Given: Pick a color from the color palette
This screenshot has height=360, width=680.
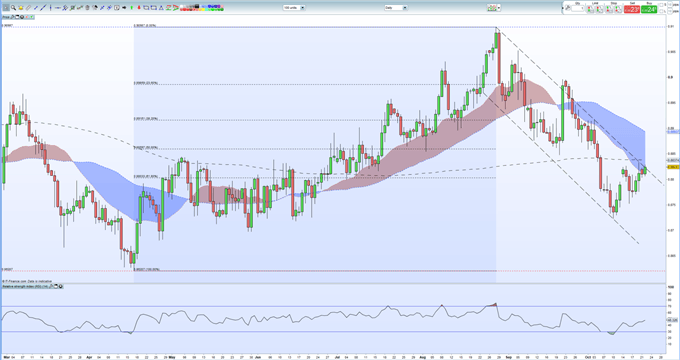Looking at the screenshot, I should pyautogui.click(x=202, y=8).
